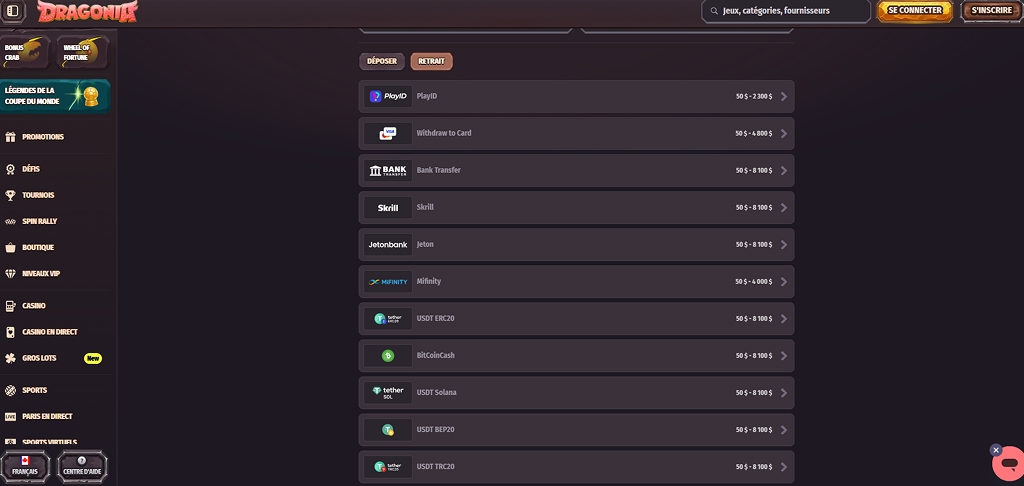This screenshot has height=486, width=1024.
Task: Expand Withdraw to Card chevron
Action: pos(784,133)
